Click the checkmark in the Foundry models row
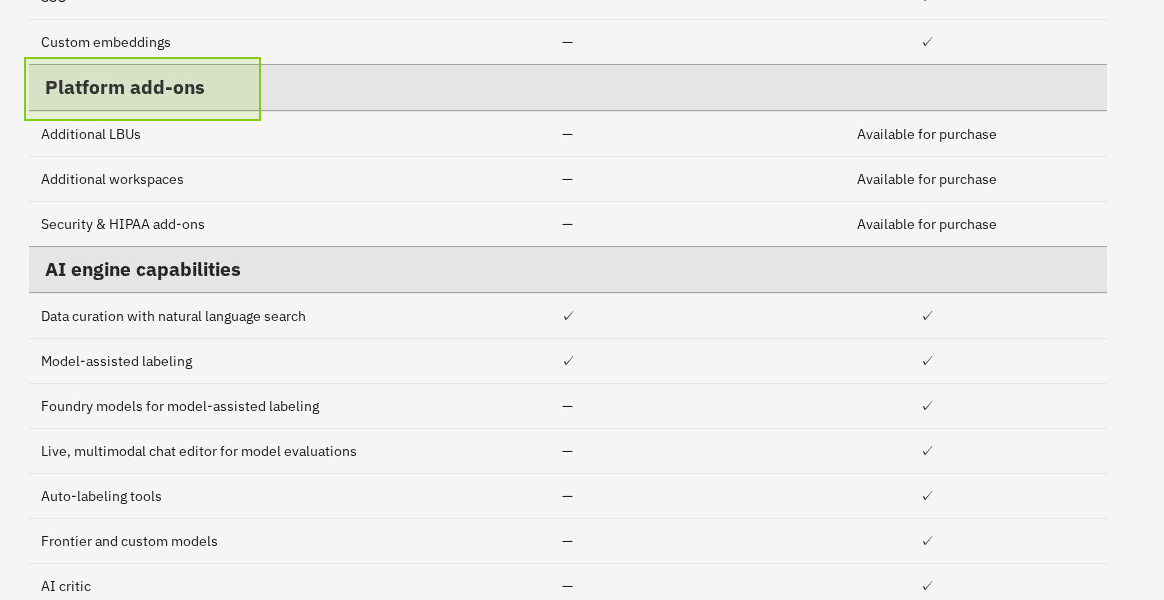The height and width of the screenshot is (600, 1164). (x=927, y=406)
